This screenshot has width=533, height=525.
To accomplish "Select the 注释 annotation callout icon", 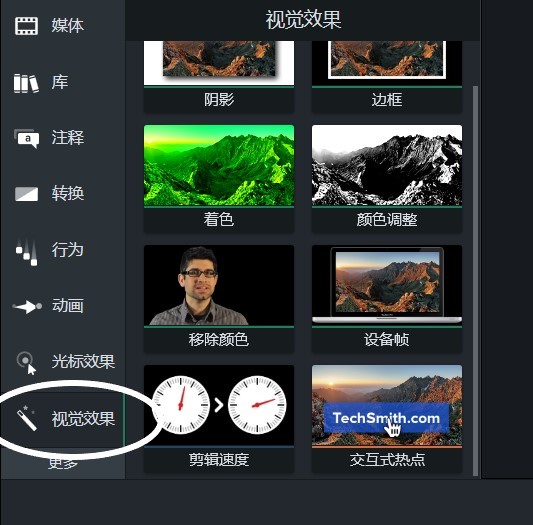I will coord(26,138).
